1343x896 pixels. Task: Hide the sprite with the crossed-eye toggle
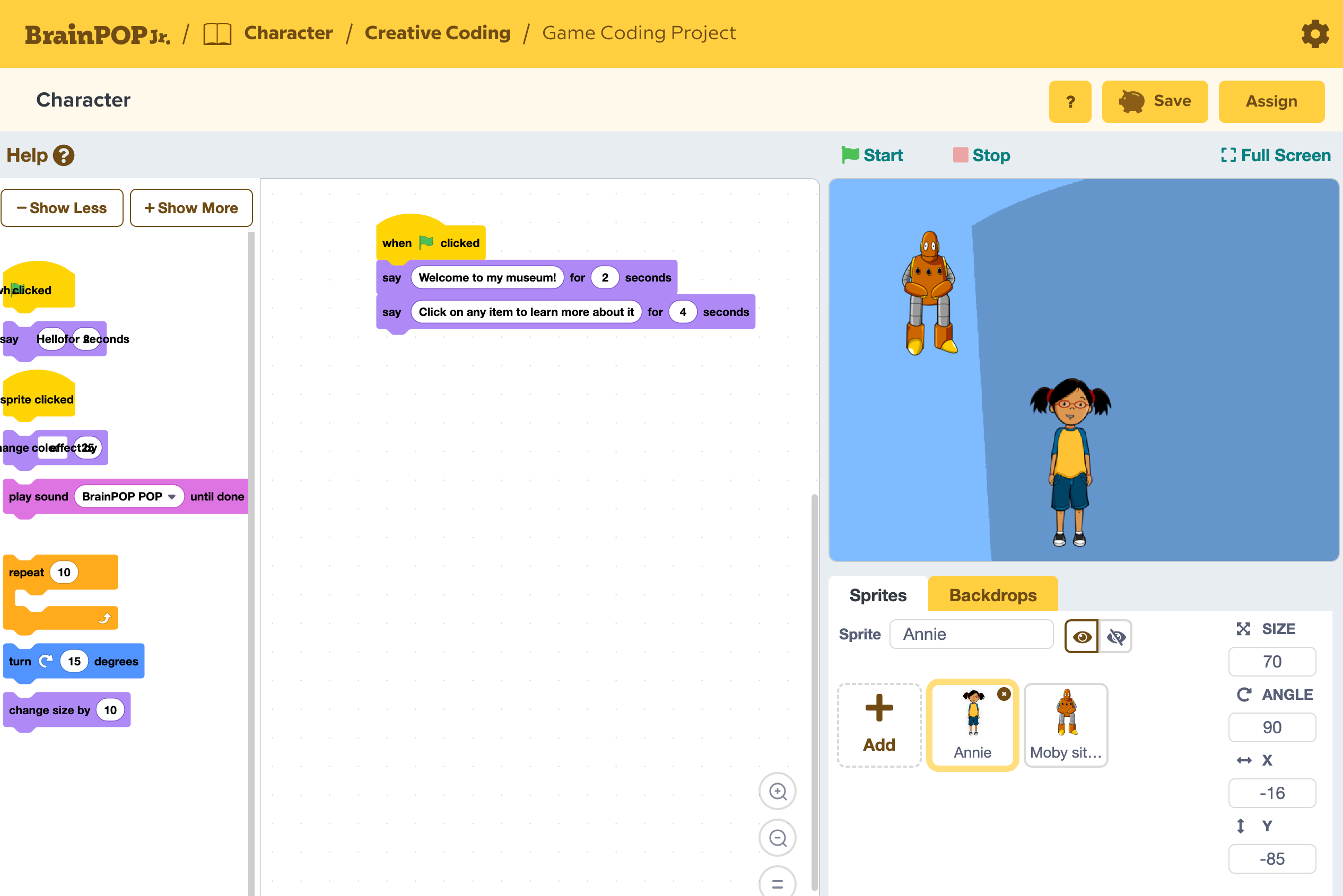pos(1115,637)
